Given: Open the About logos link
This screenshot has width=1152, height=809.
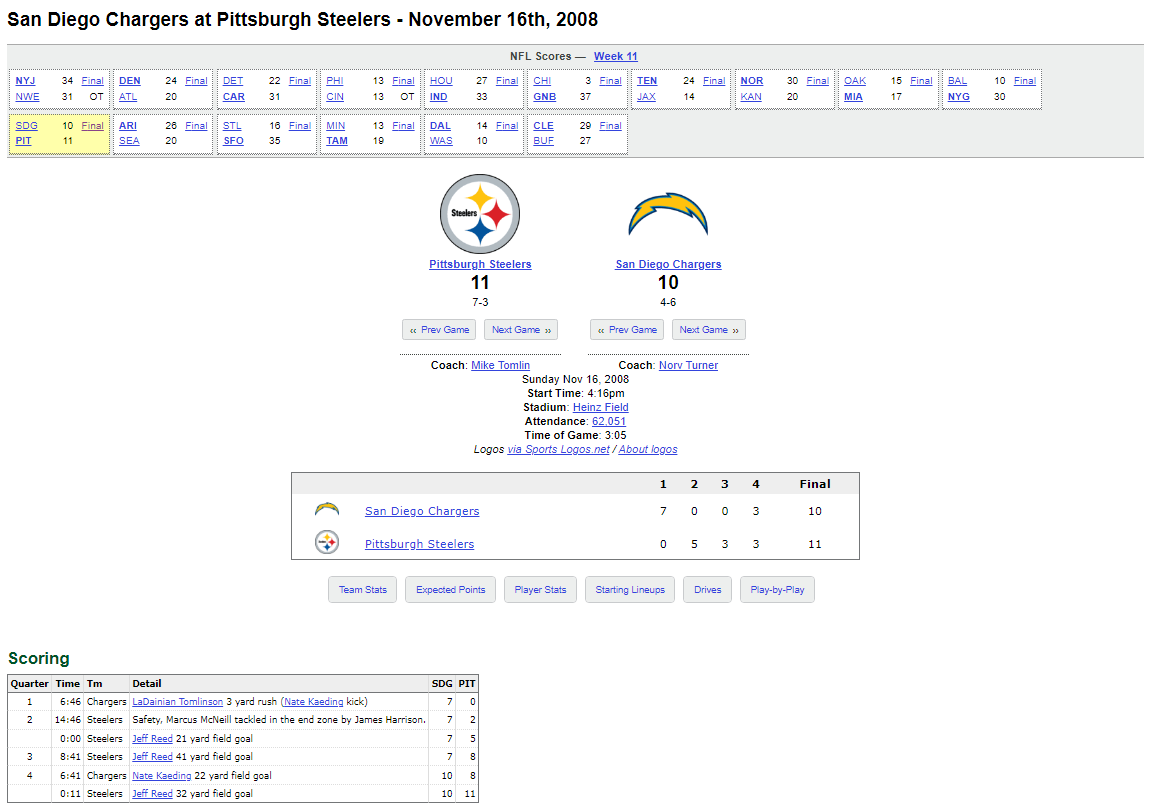Looking at the screenshot, I should pos(648,449).
